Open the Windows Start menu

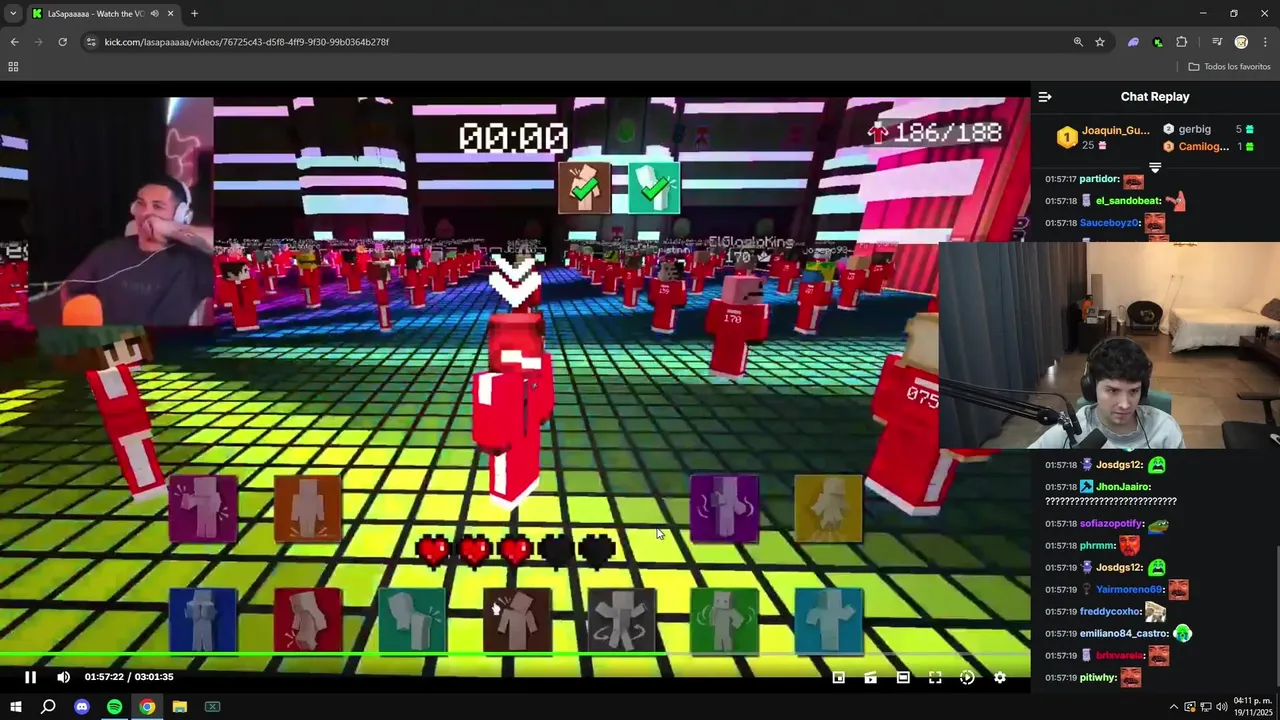16,707
